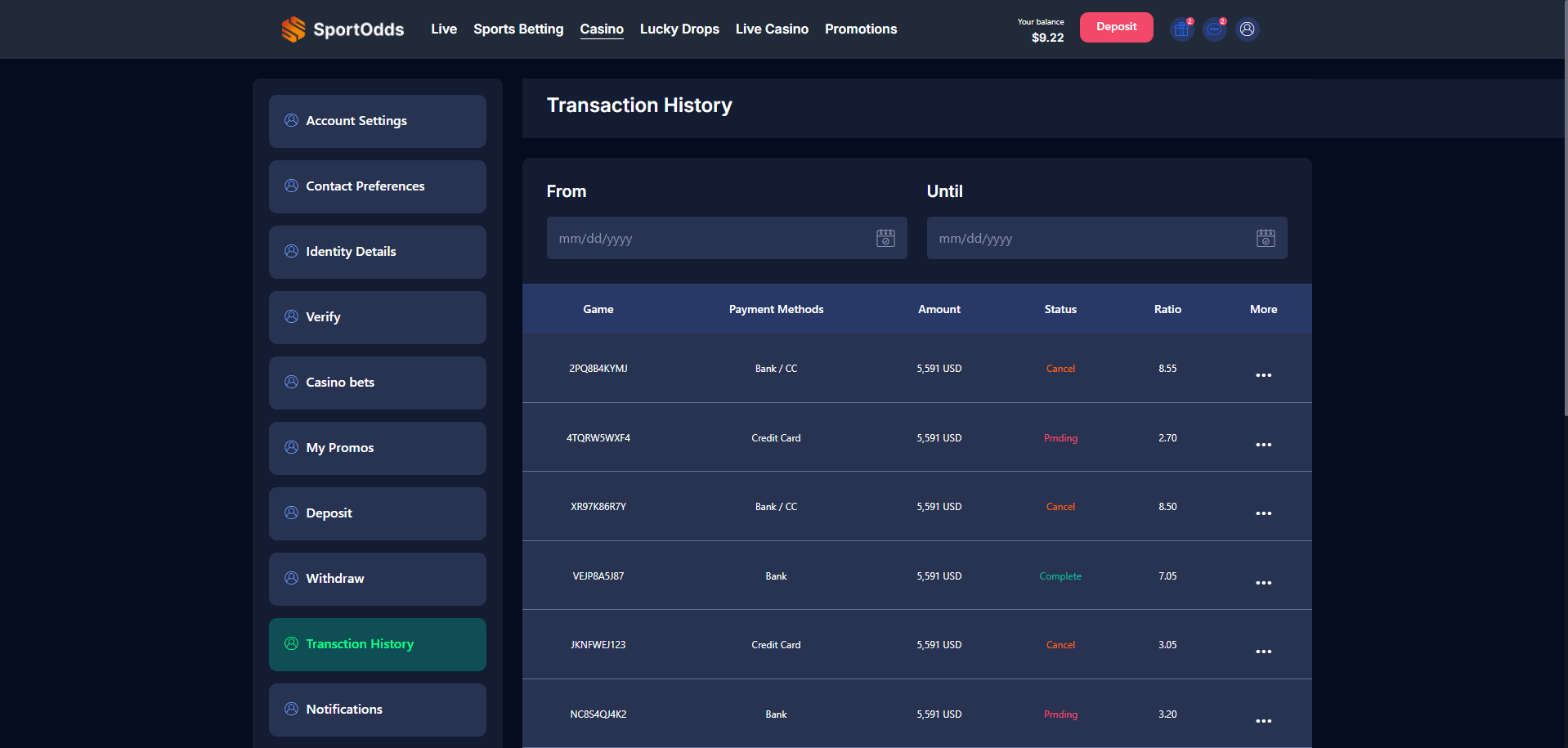
Task: Click the 8.55 ratio value
Action: click(1167, 369)
